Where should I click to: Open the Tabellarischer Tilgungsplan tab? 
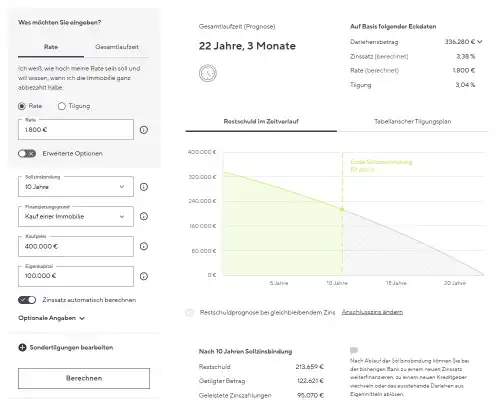(412, 121)
